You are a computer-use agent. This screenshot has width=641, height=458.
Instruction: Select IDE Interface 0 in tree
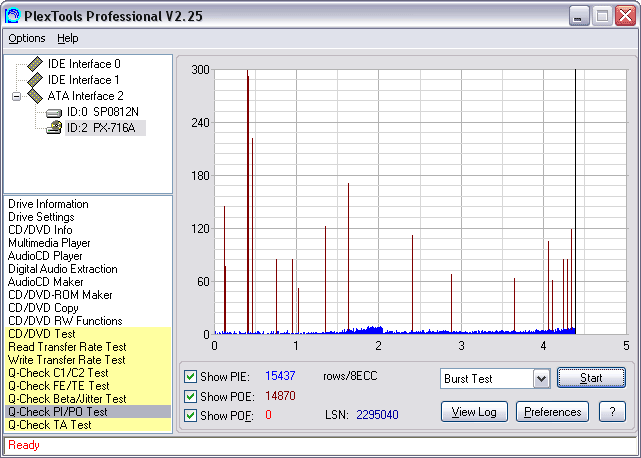coord(84,64)
